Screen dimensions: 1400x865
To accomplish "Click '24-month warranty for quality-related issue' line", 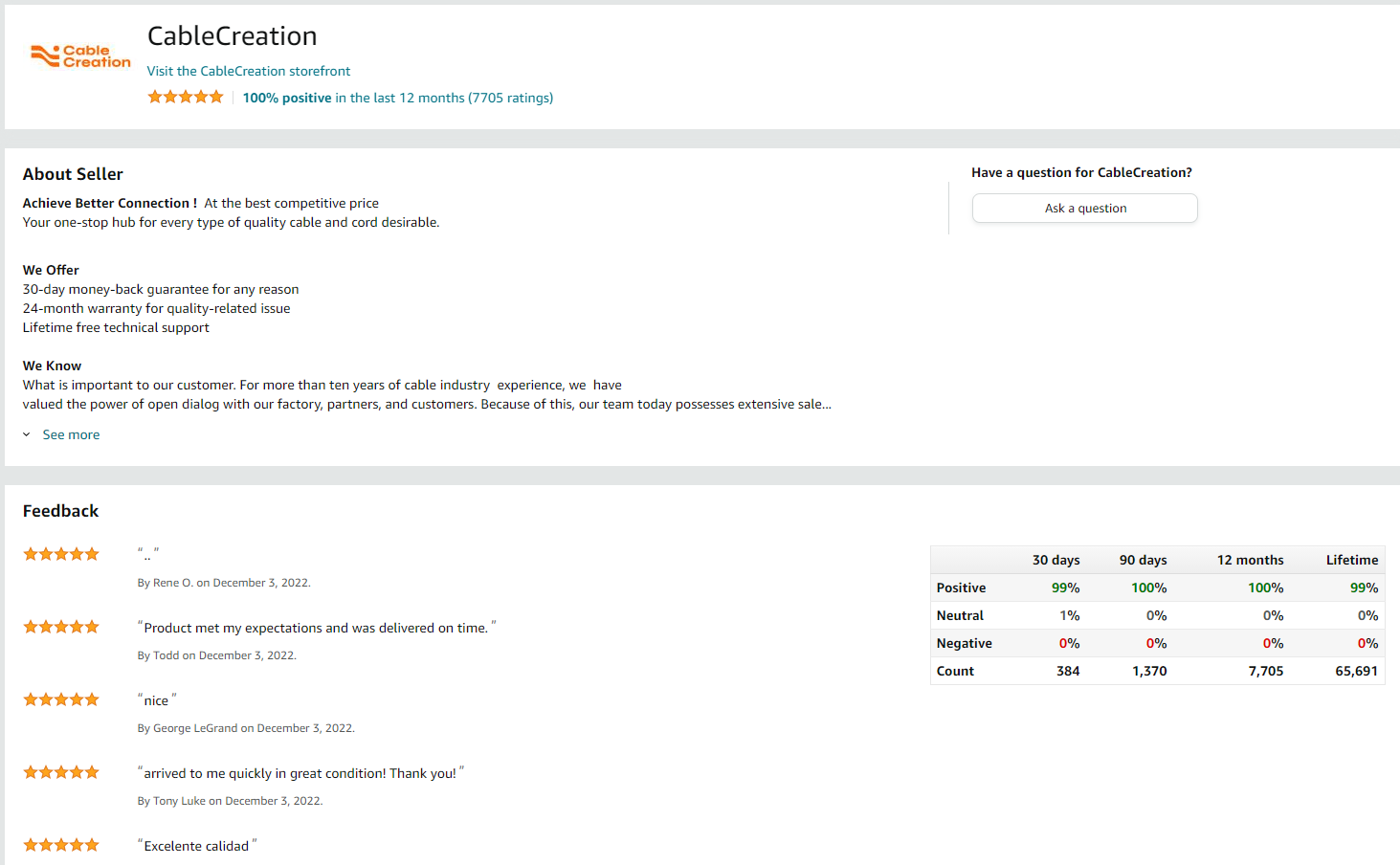I will pyautogui.click(x=156, y=308).
